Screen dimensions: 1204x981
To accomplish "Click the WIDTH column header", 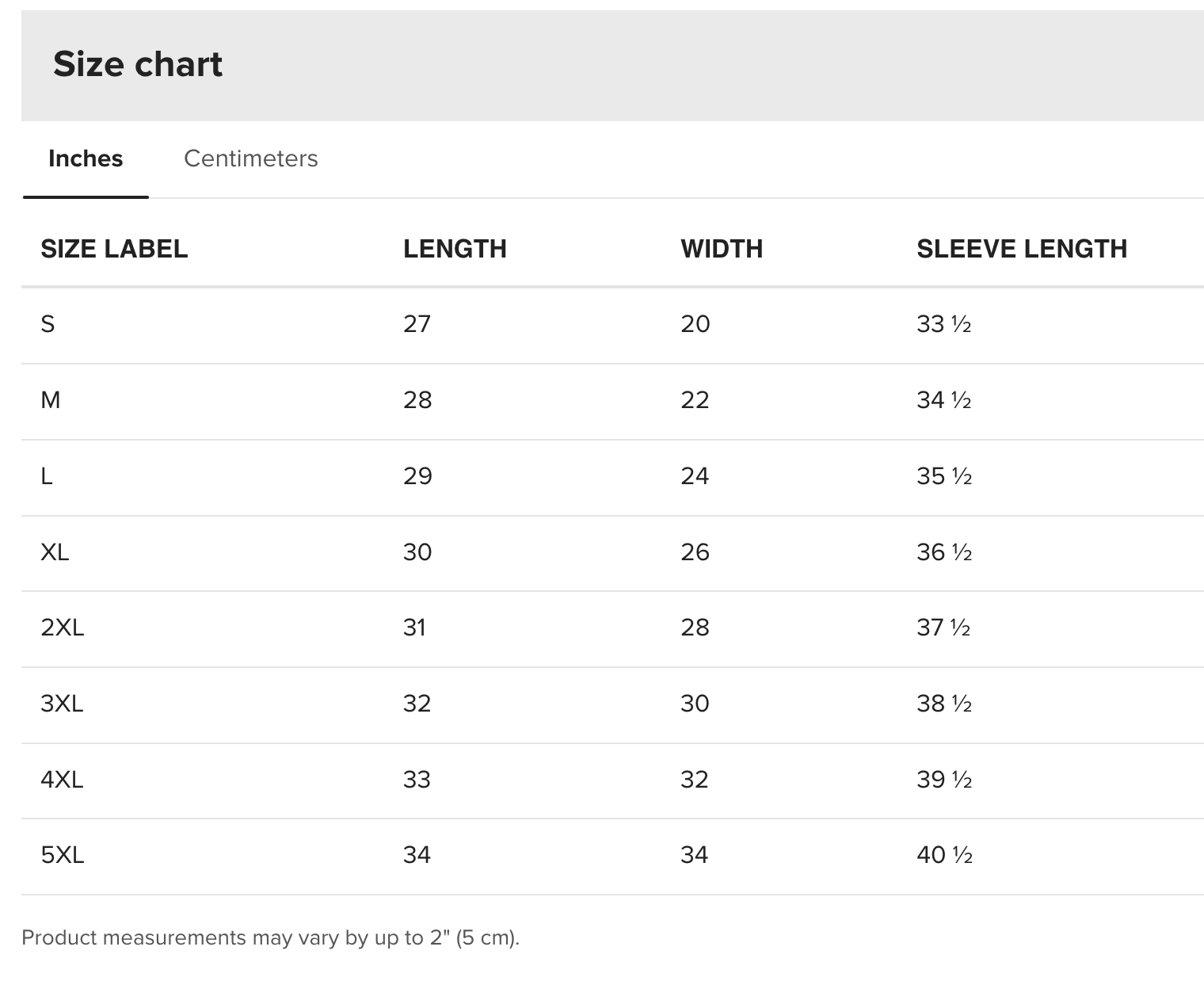I will point(722,249).
